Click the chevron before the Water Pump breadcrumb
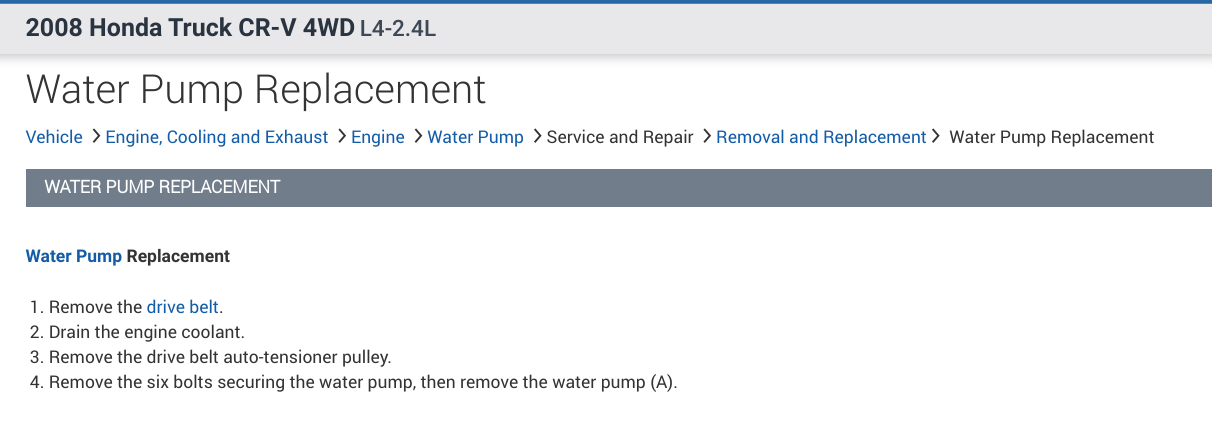The height and width of the screenshot is (427, 1212). point(417,136)
